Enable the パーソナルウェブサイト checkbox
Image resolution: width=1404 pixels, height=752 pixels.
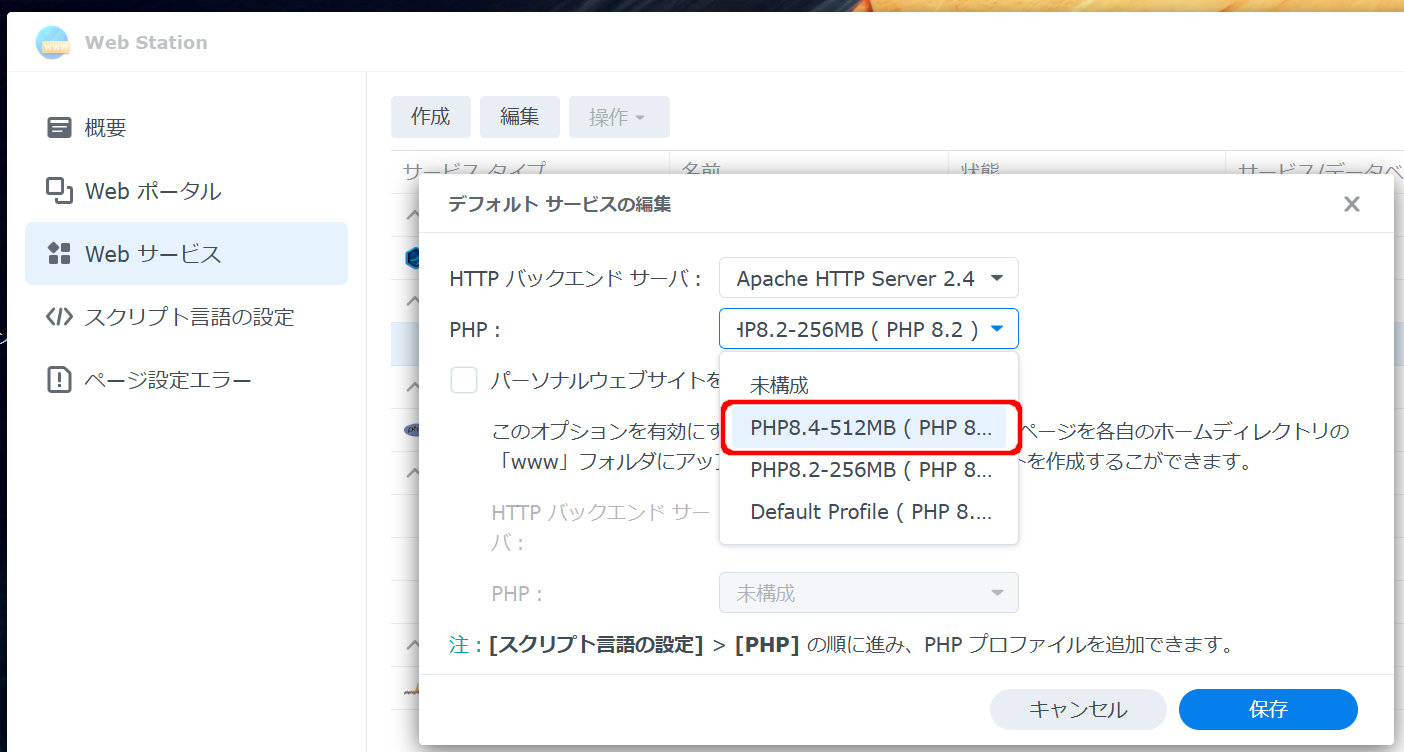coord(464,380)
